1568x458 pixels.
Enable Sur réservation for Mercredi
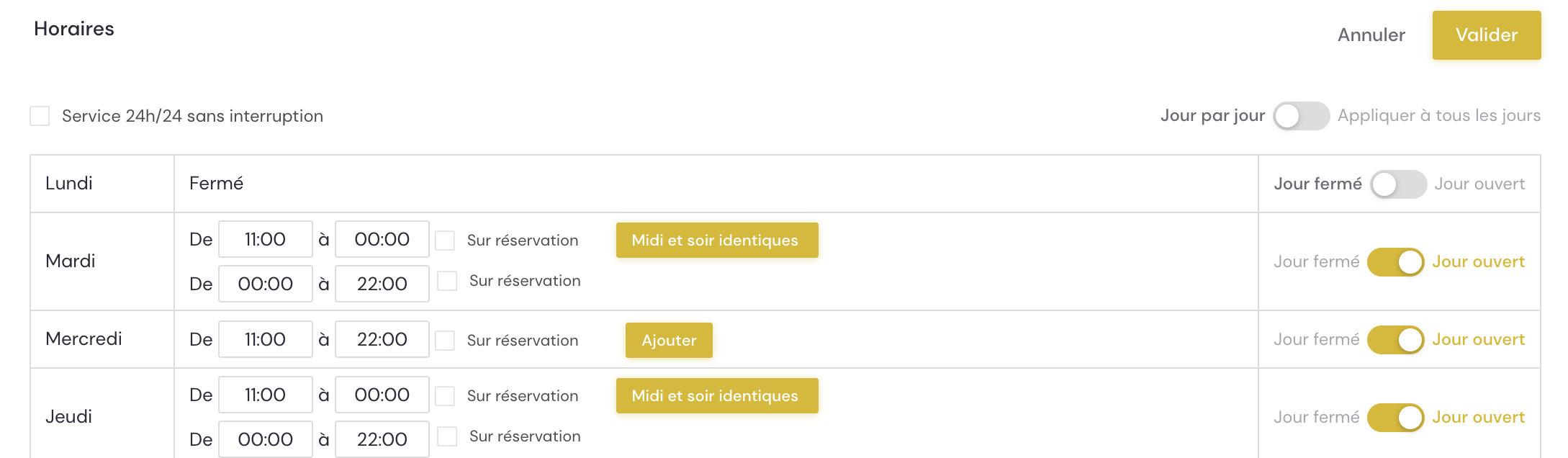(446, 339)
